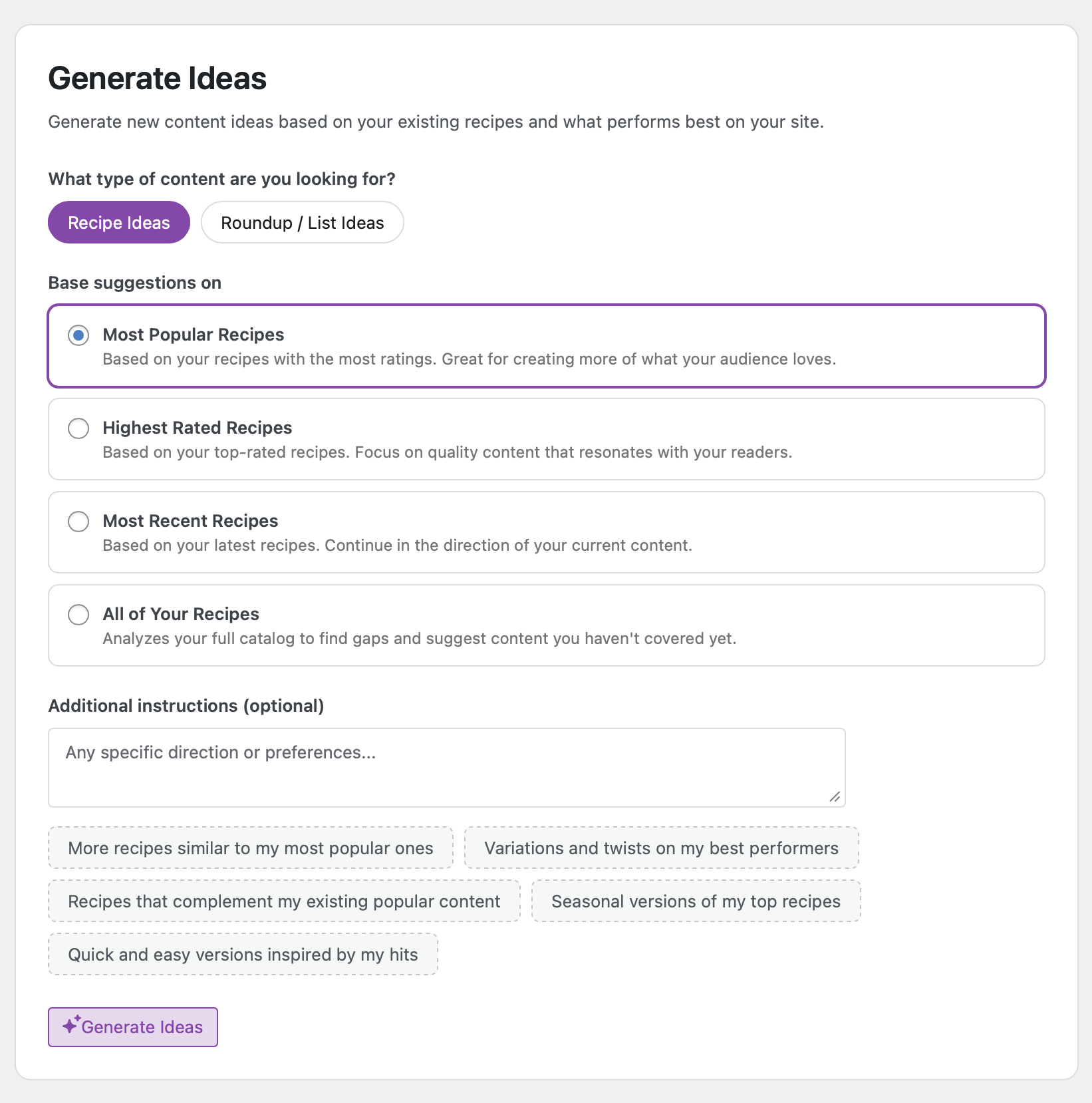Switch to Recipe Ideas content type
Viewport: 1092px width, 1103px height.
click(x=119, y=223)
